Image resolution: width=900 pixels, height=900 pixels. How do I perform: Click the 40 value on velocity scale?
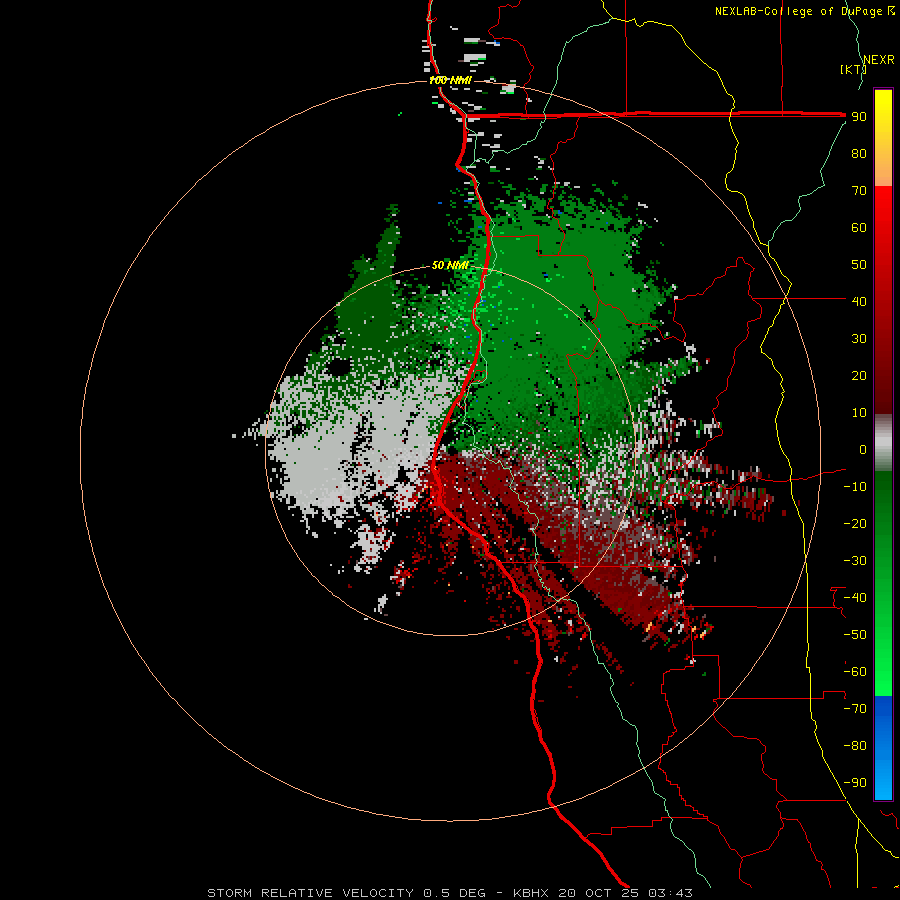pyautogui.click(x=859, y=301)
